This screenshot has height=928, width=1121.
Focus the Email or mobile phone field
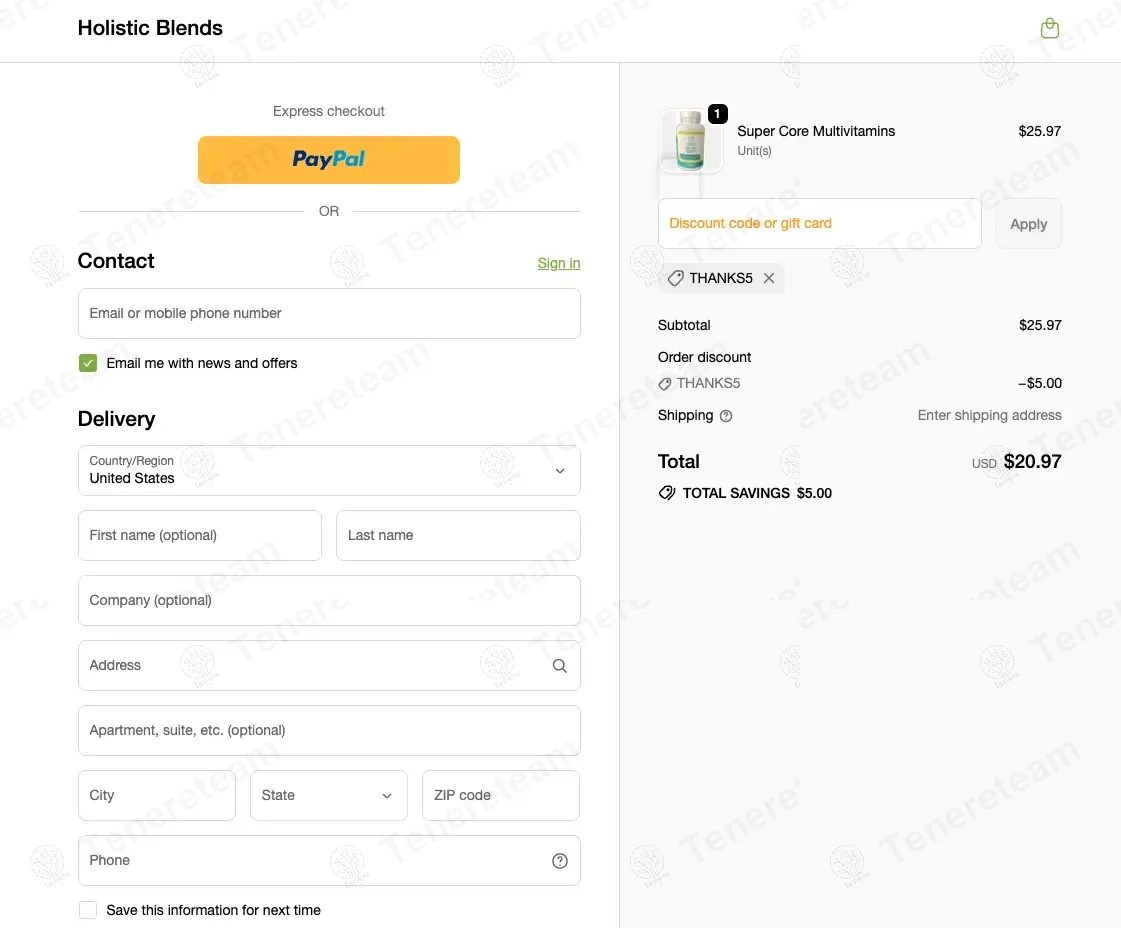(329, 314)
